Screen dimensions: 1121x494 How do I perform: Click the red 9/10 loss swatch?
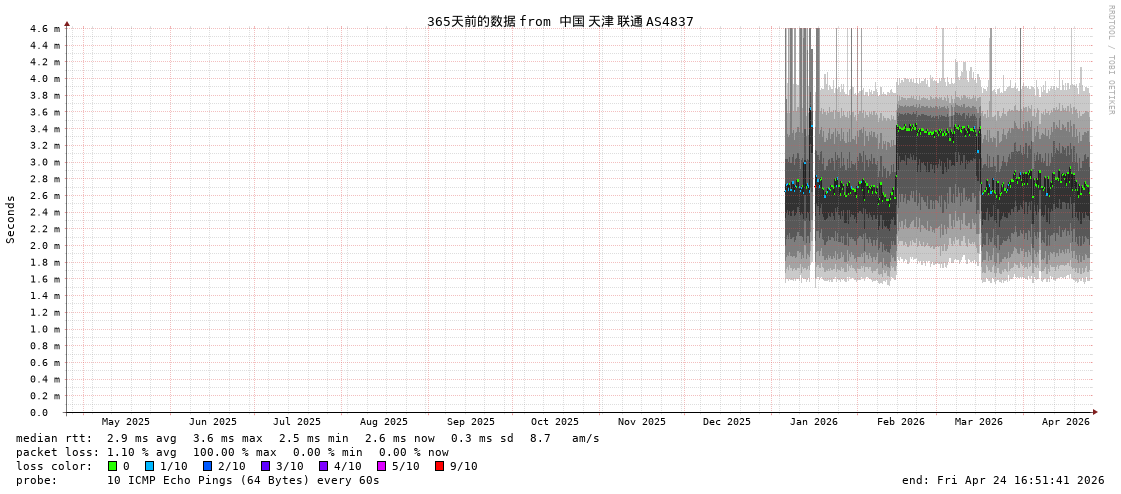pyautogui.click(x=439, y=466)
